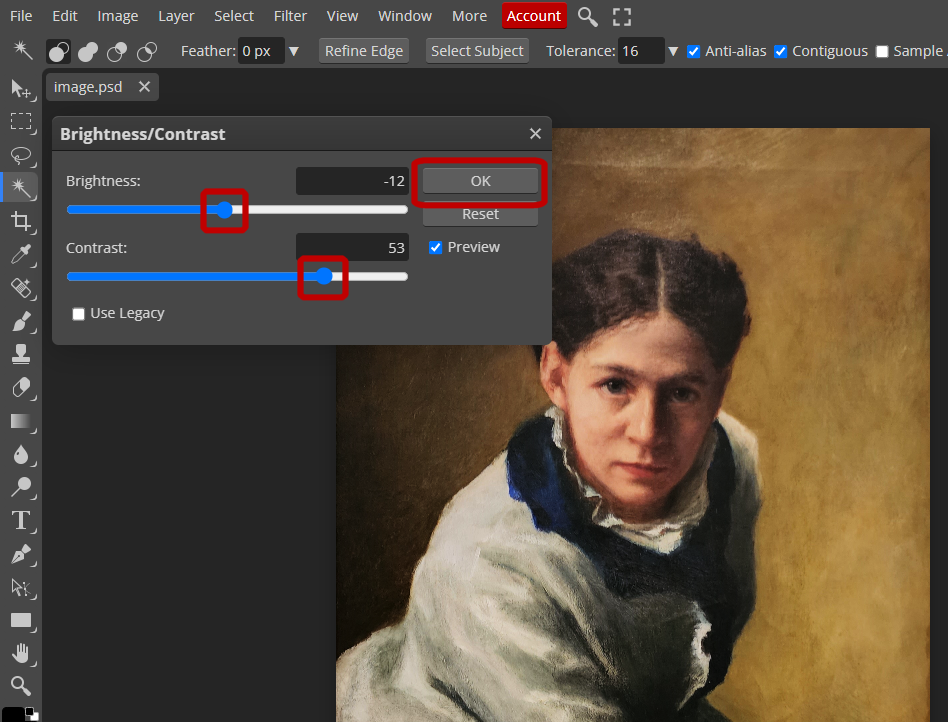Click the Feather input field
The height and width of the screenshot is (722, 948).
261,51
